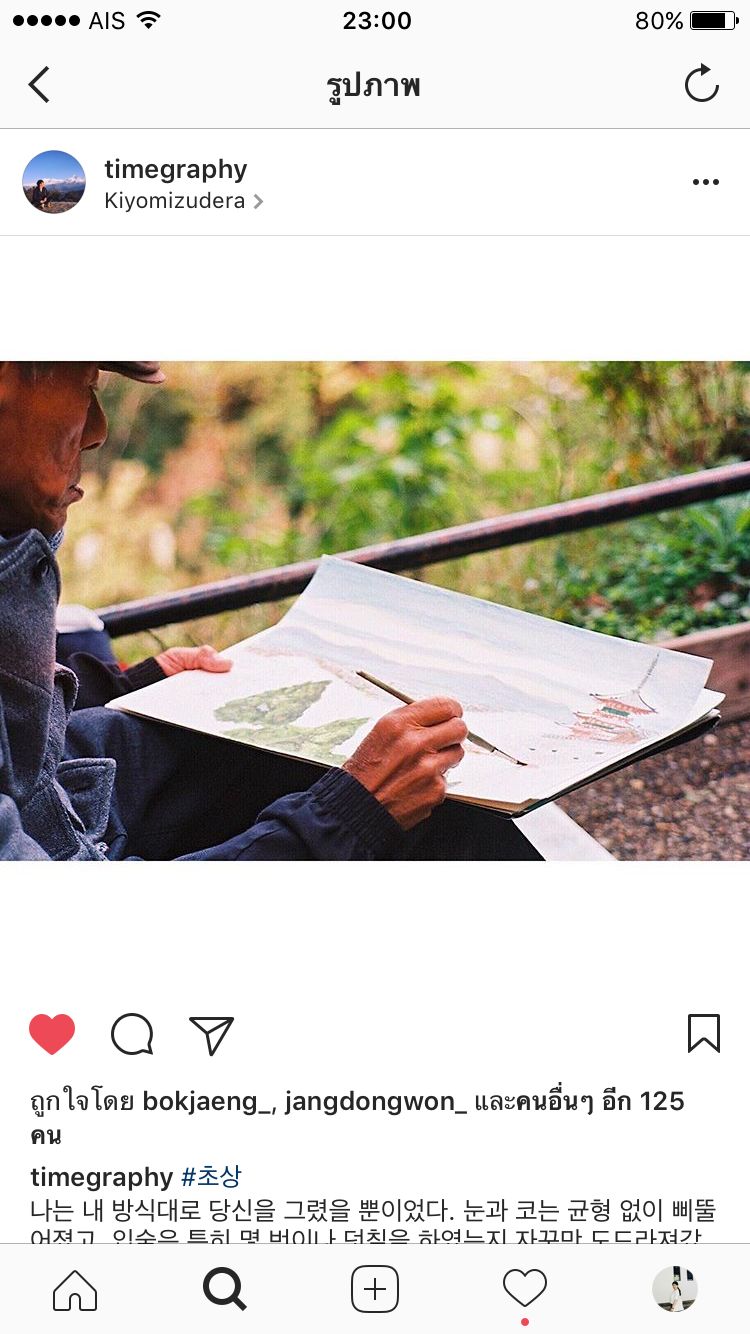Expand the Kiyomizudera location chevron
Viewport: 750px width, 1334px height.
click(x=258, y=201)
